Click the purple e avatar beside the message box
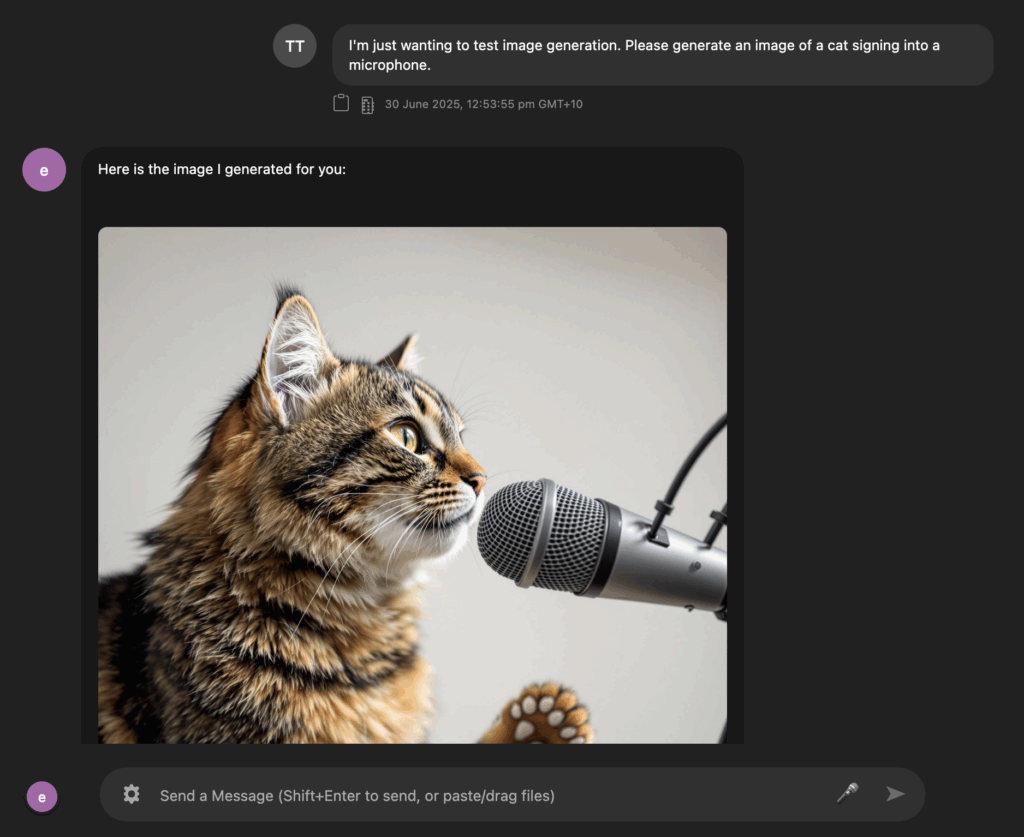Viewport: 1024px width, 837px height. 42,797
